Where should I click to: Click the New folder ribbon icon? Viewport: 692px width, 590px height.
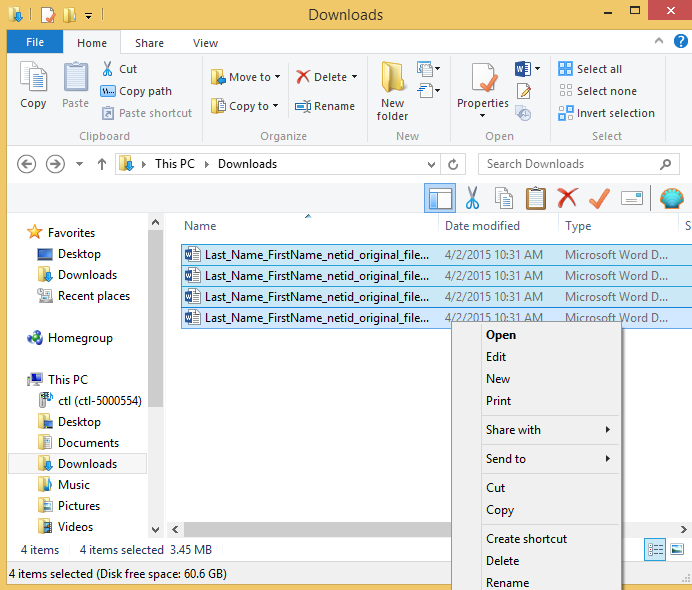point(392,91)
